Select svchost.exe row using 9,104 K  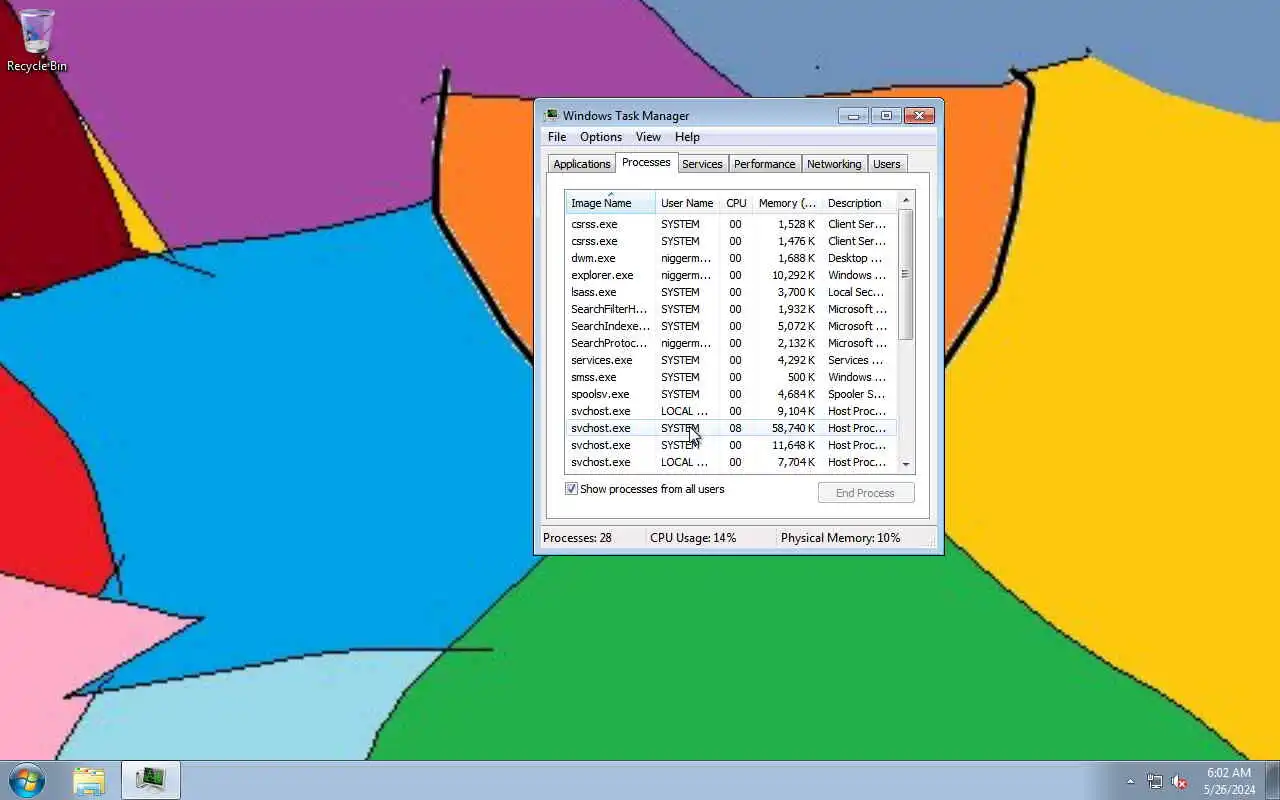click(731, 411)
